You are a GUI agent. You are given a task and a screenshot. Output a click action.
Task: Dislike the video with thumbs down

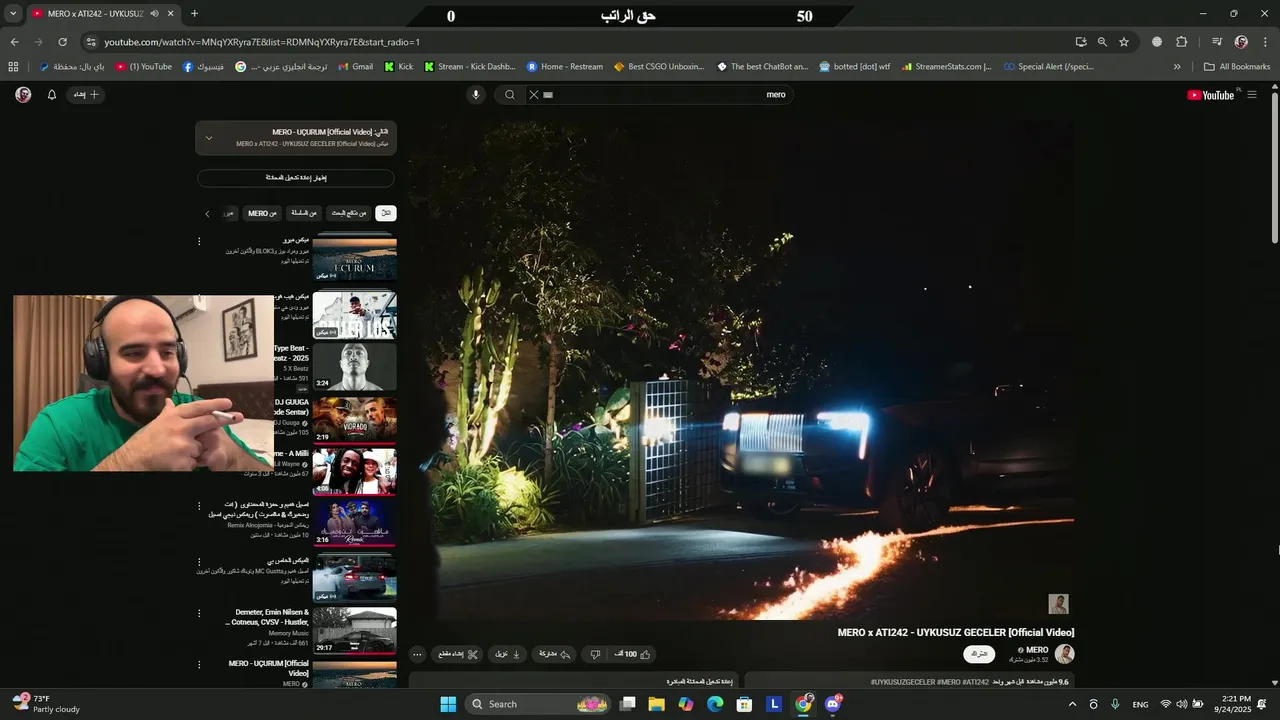pyautogui.click(x=595, y=654)
